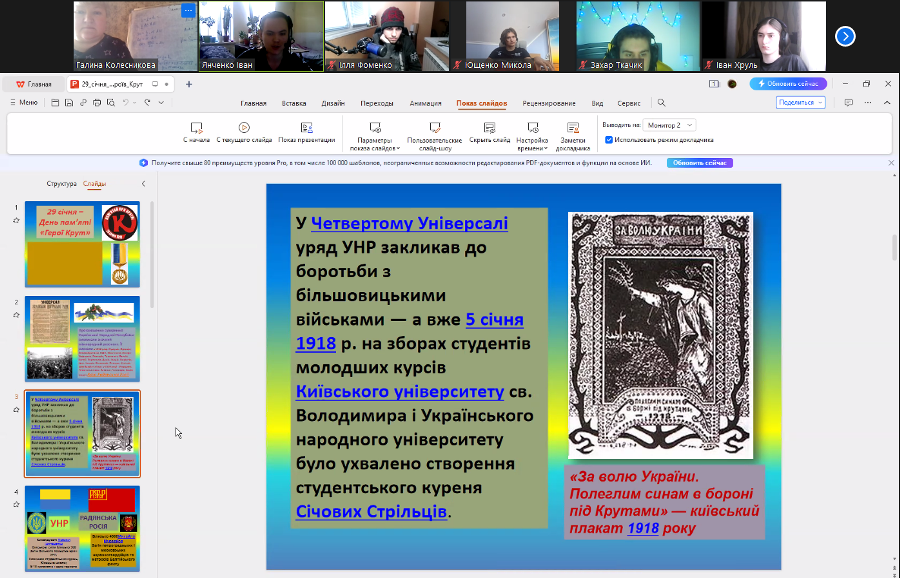The height and width of the screenshot is (578, 900).
Task: Open three-dots menu on Галина Колесникова video
Action: (188, 11)
